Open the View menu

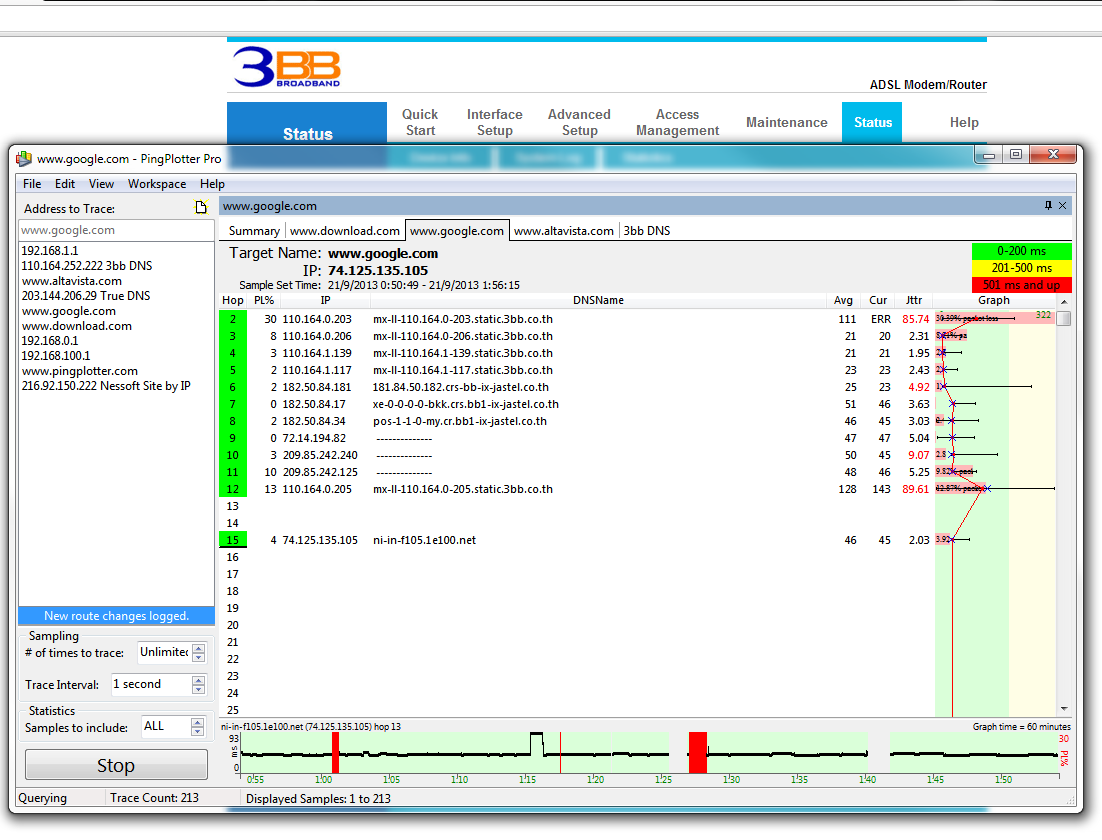click(x=101, y=183)
